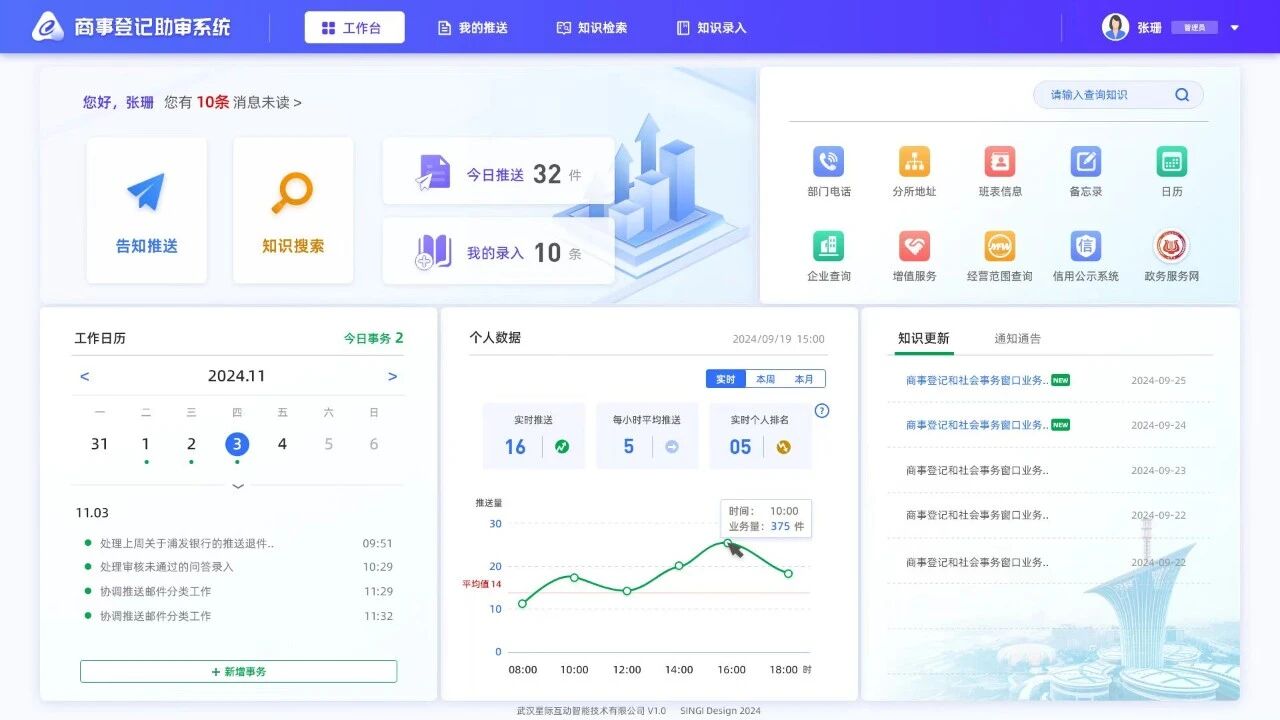Click the help question mark in 个人数据
This screenshot has width=1280, height=720.
click(822, 411)
